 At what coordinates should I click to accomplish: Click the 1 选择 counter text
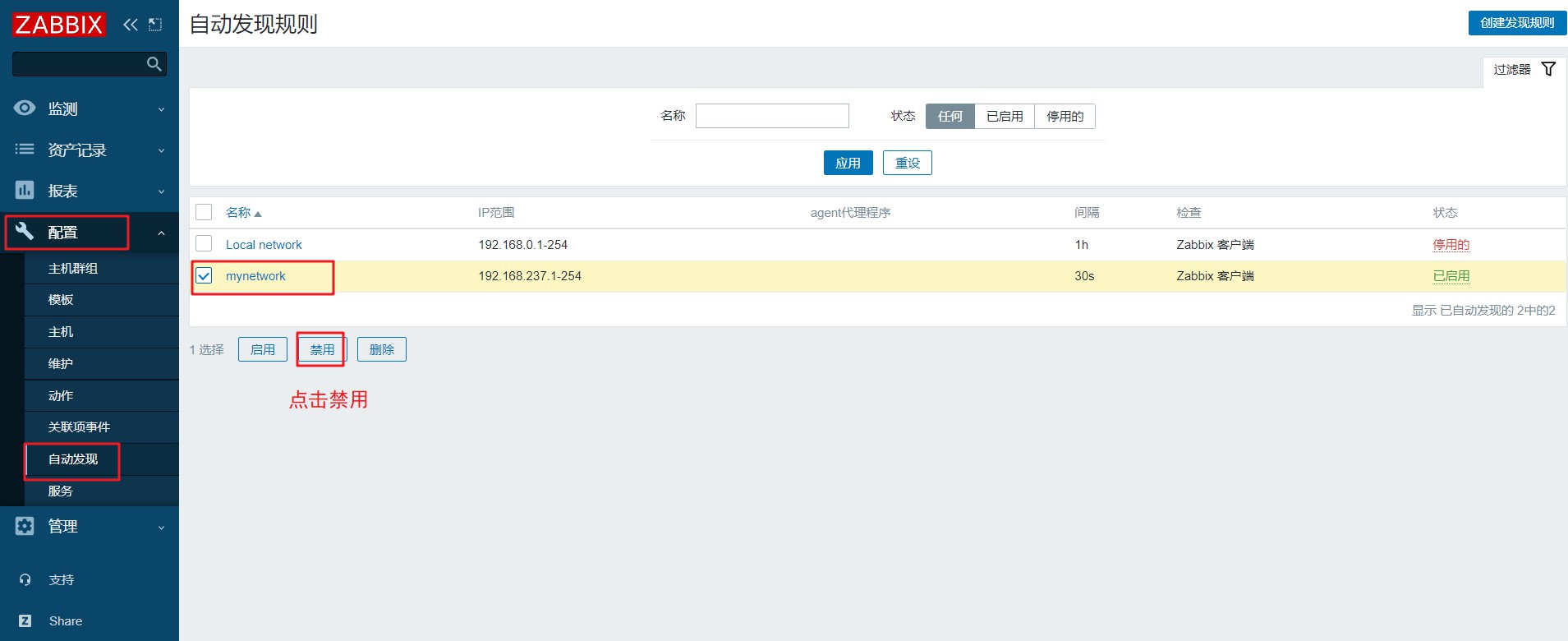tap(206, 349)
